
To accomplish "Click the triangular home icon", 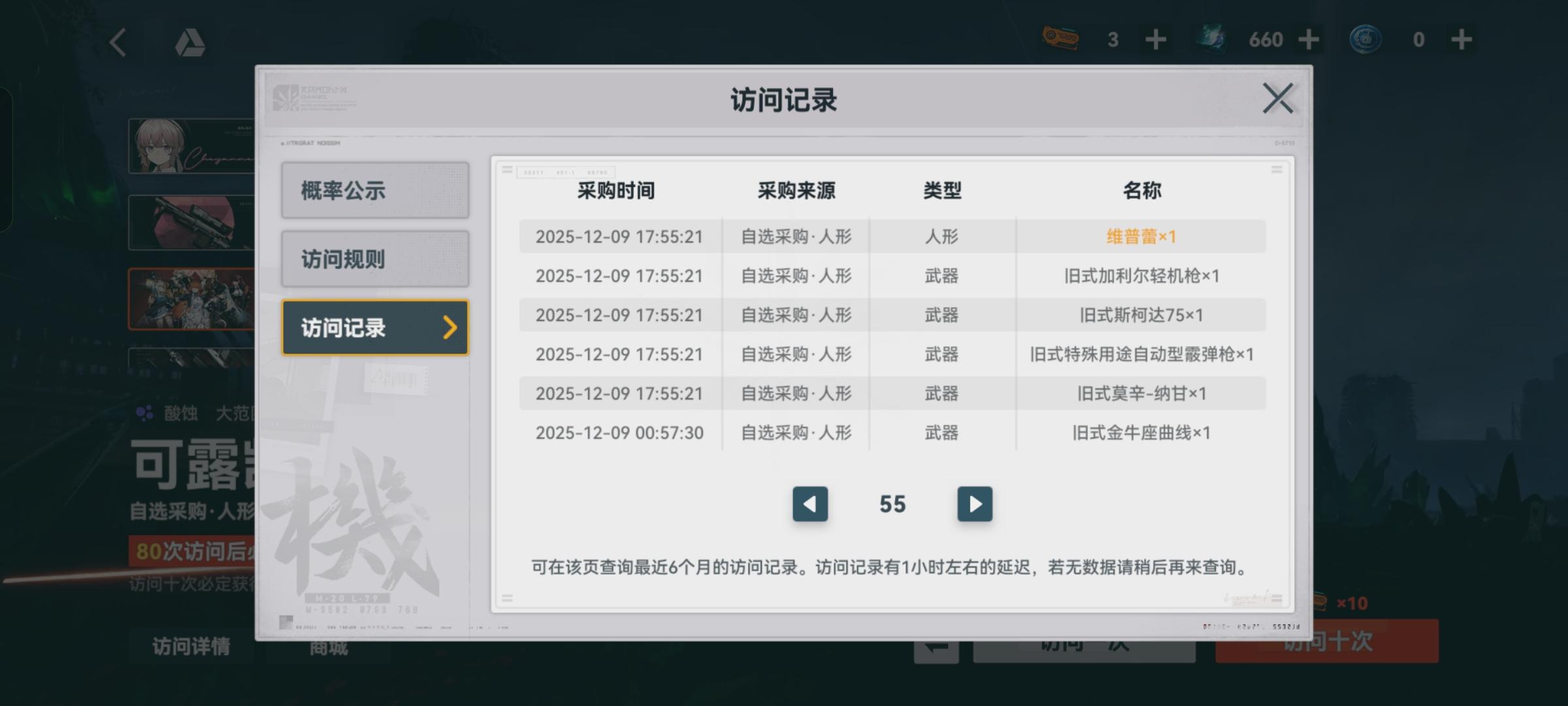I will 190,43.
